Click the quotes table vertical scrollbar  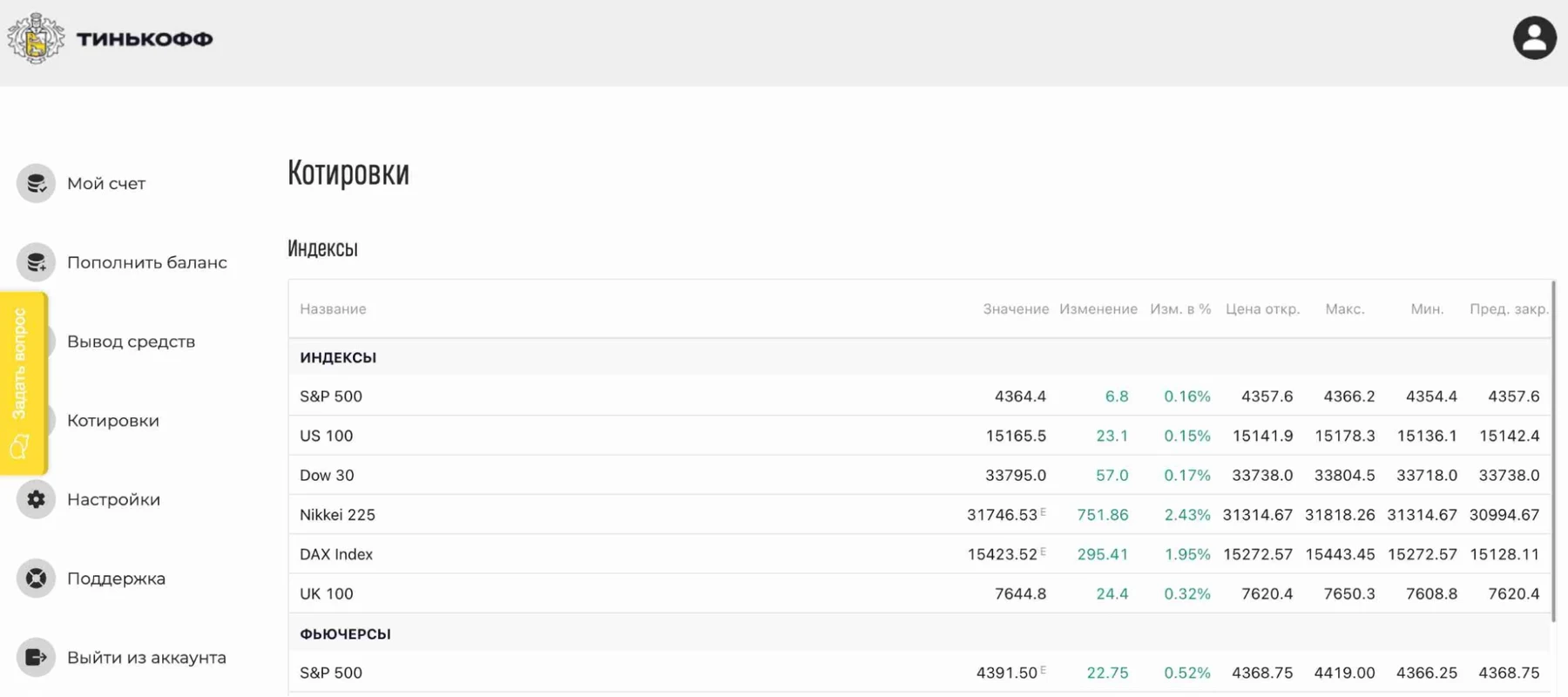coord(1553,450)
